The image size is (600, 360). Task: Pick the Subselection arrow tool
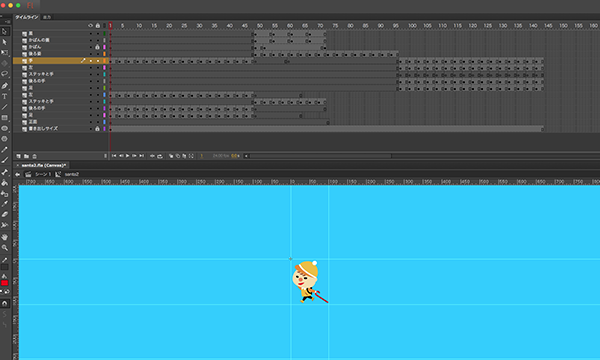coord(5,42)
